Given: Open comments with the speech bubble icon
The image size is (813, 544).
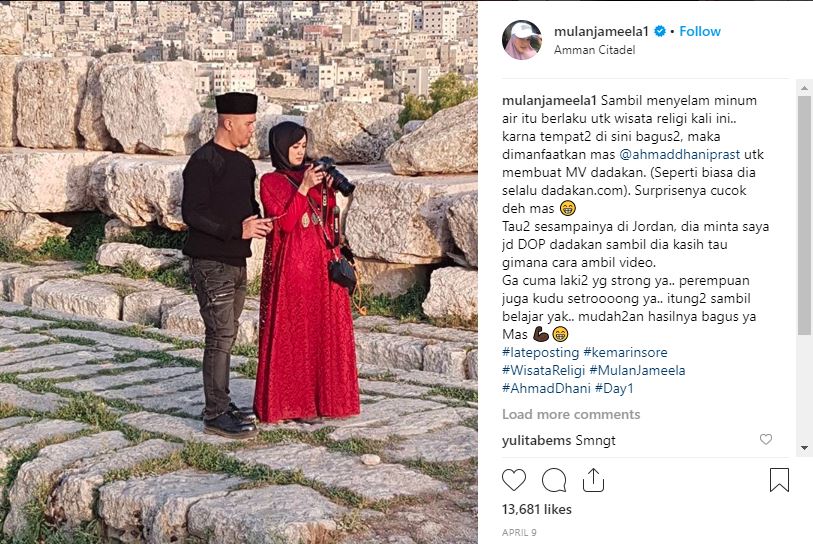Looking at the screenshot, I should point(554,480).
